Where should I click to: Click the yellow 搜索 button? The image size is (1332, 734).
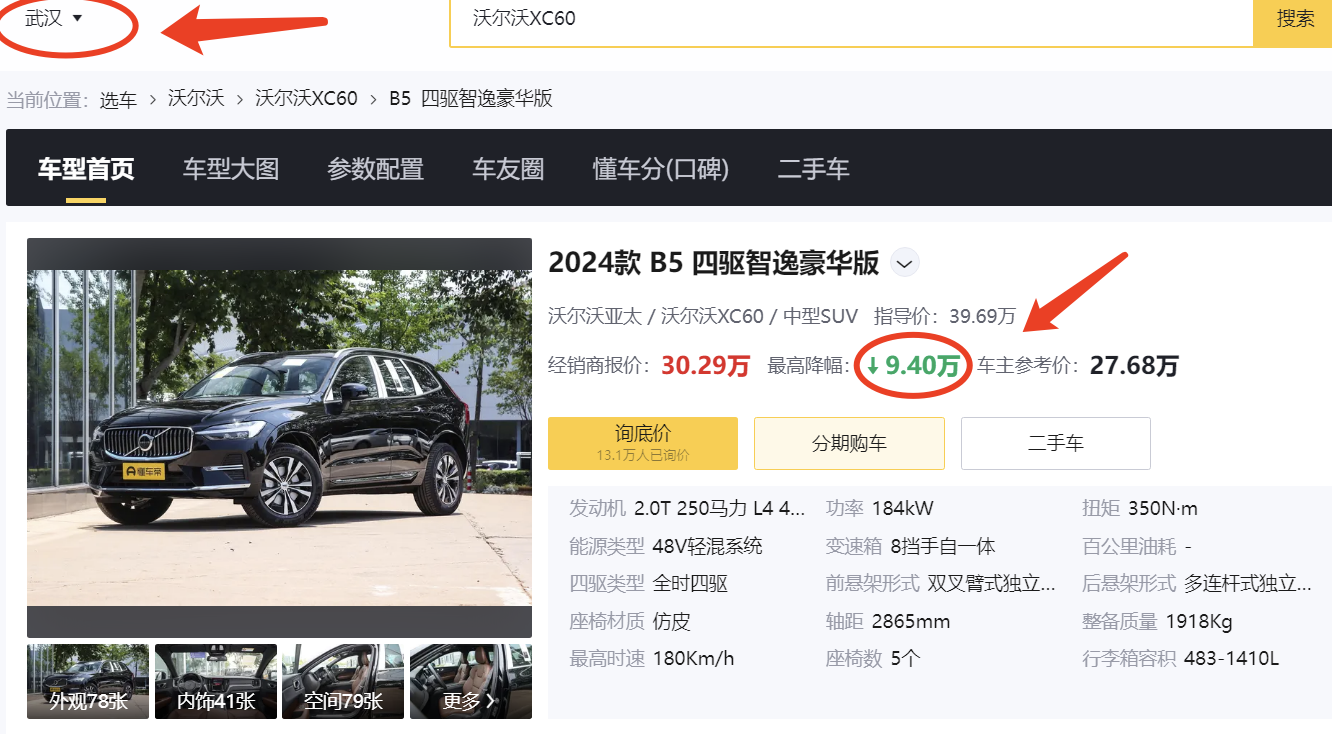(1294, 19)
